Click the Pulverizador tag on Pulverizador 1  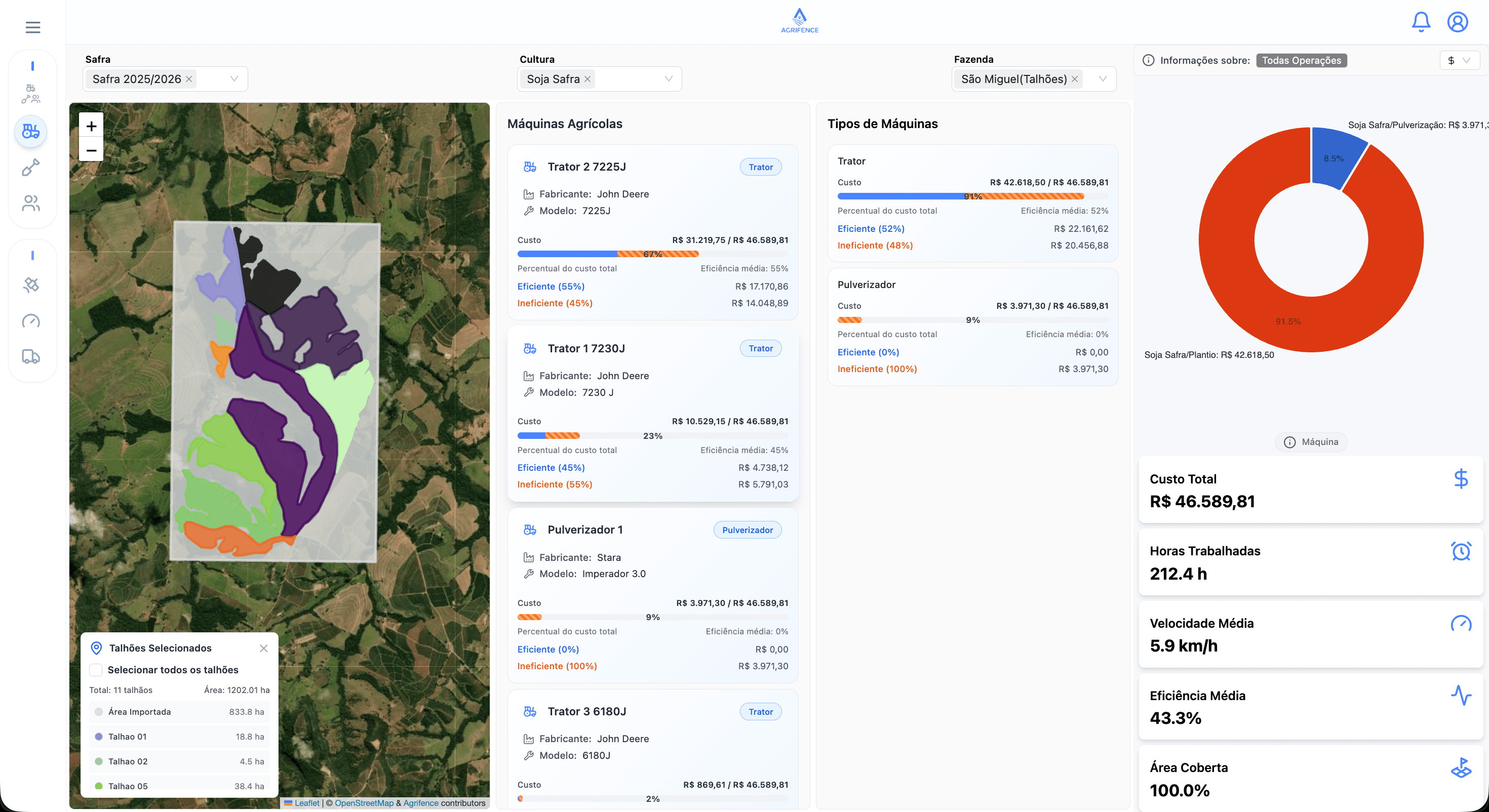[748, 530]
